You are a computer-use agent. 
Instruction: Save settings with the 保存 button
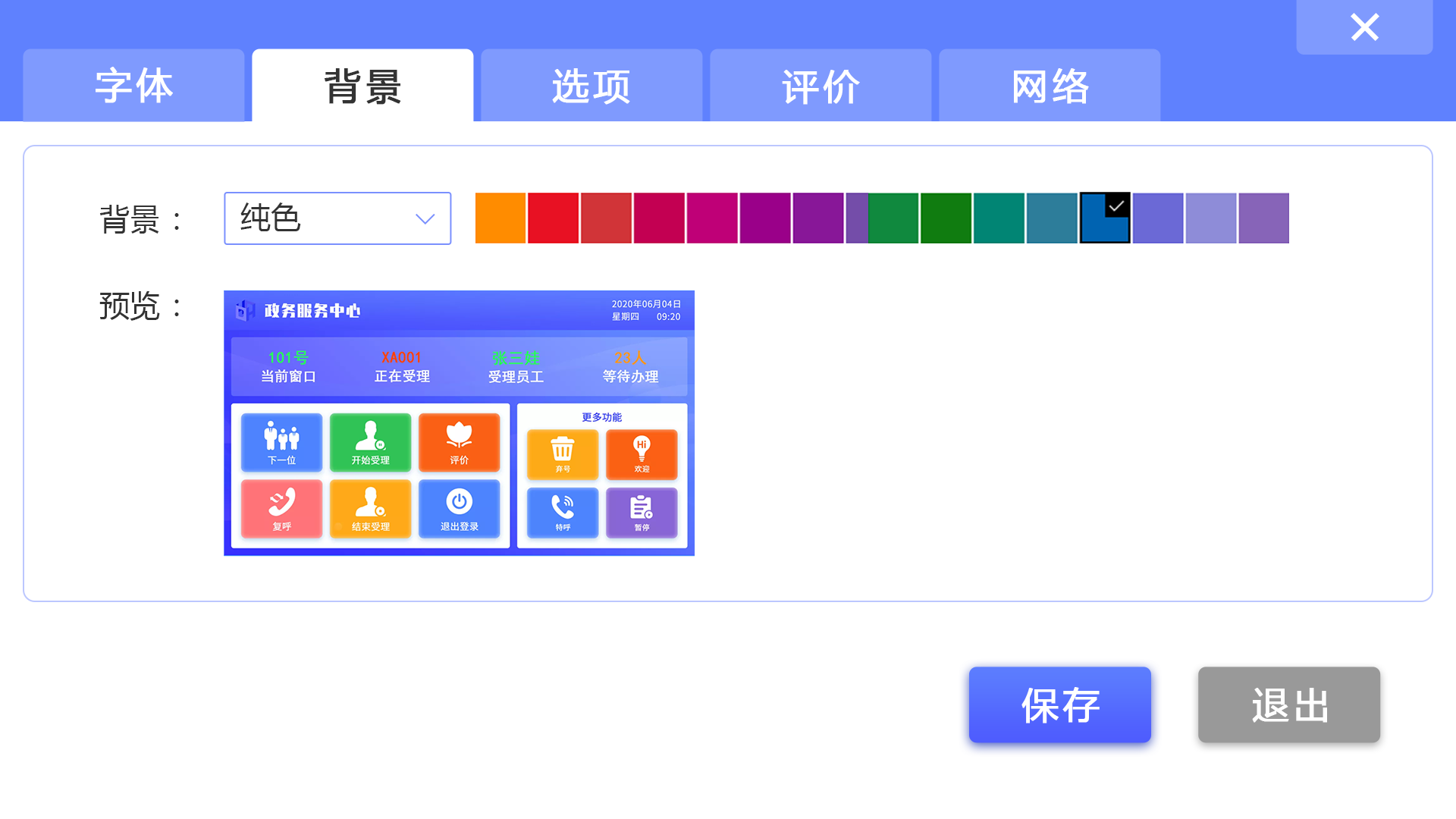[x=1060, y=704]
